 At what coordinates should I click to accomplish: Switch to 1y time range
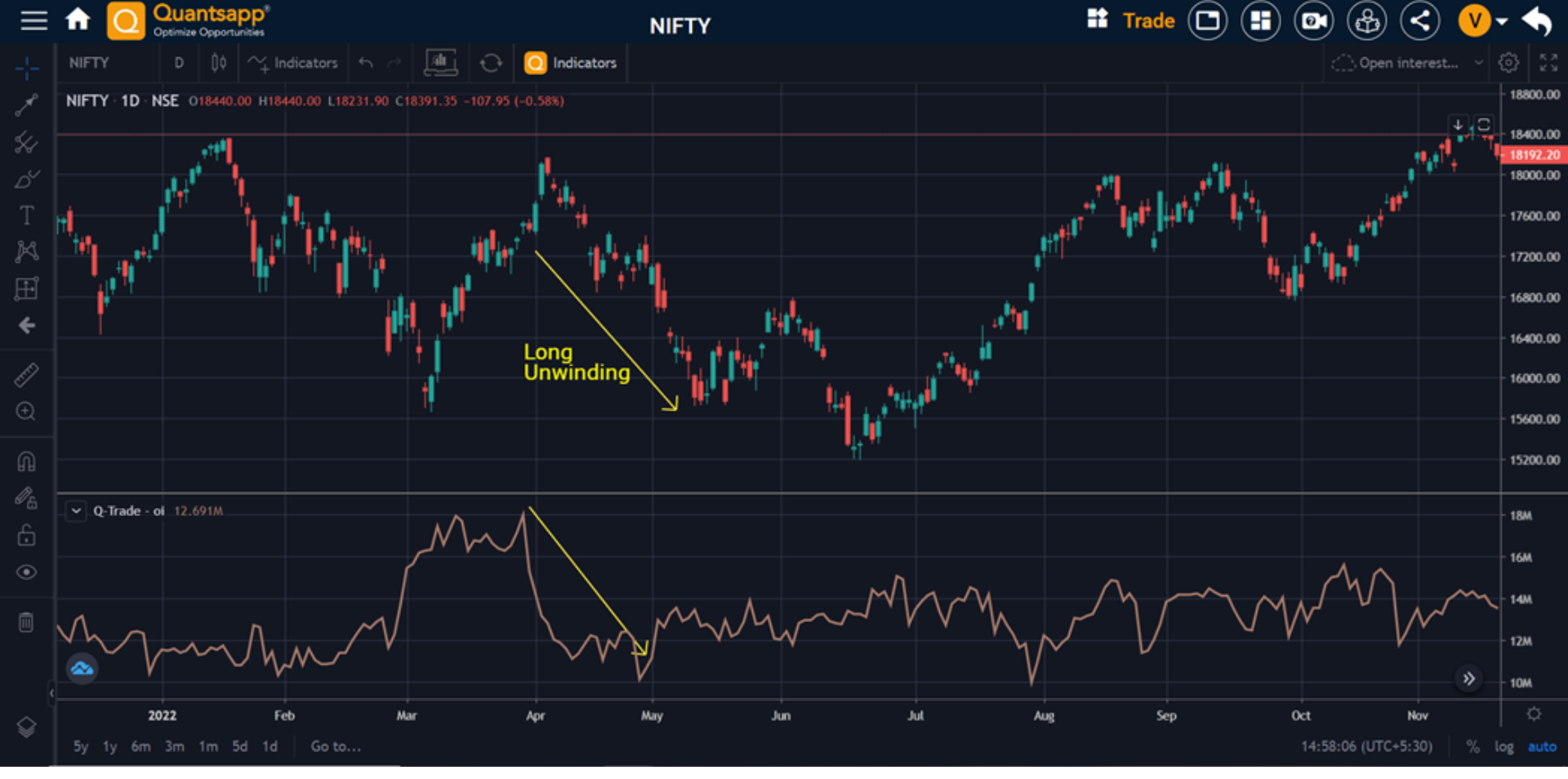click(x=109, y=746)
